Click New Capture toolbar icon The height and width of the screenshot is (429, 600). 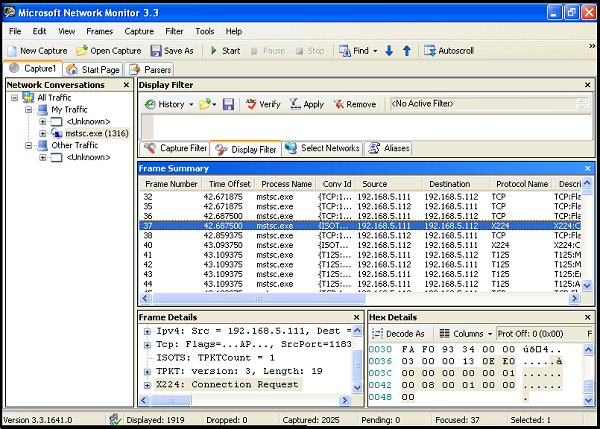pos(13,51)
